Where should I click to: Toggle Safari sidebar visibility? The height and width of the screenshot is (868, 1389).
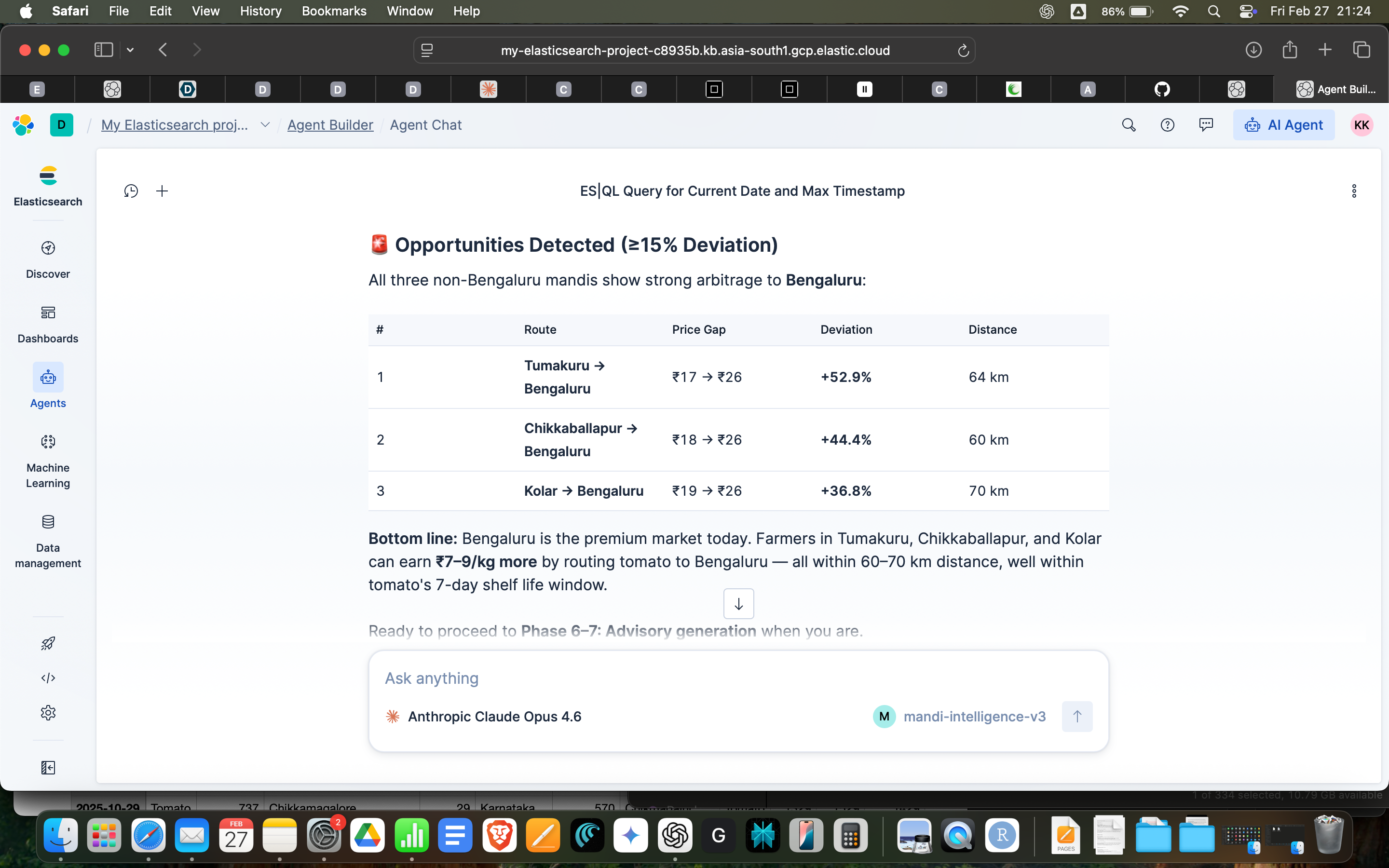(103, 50)
